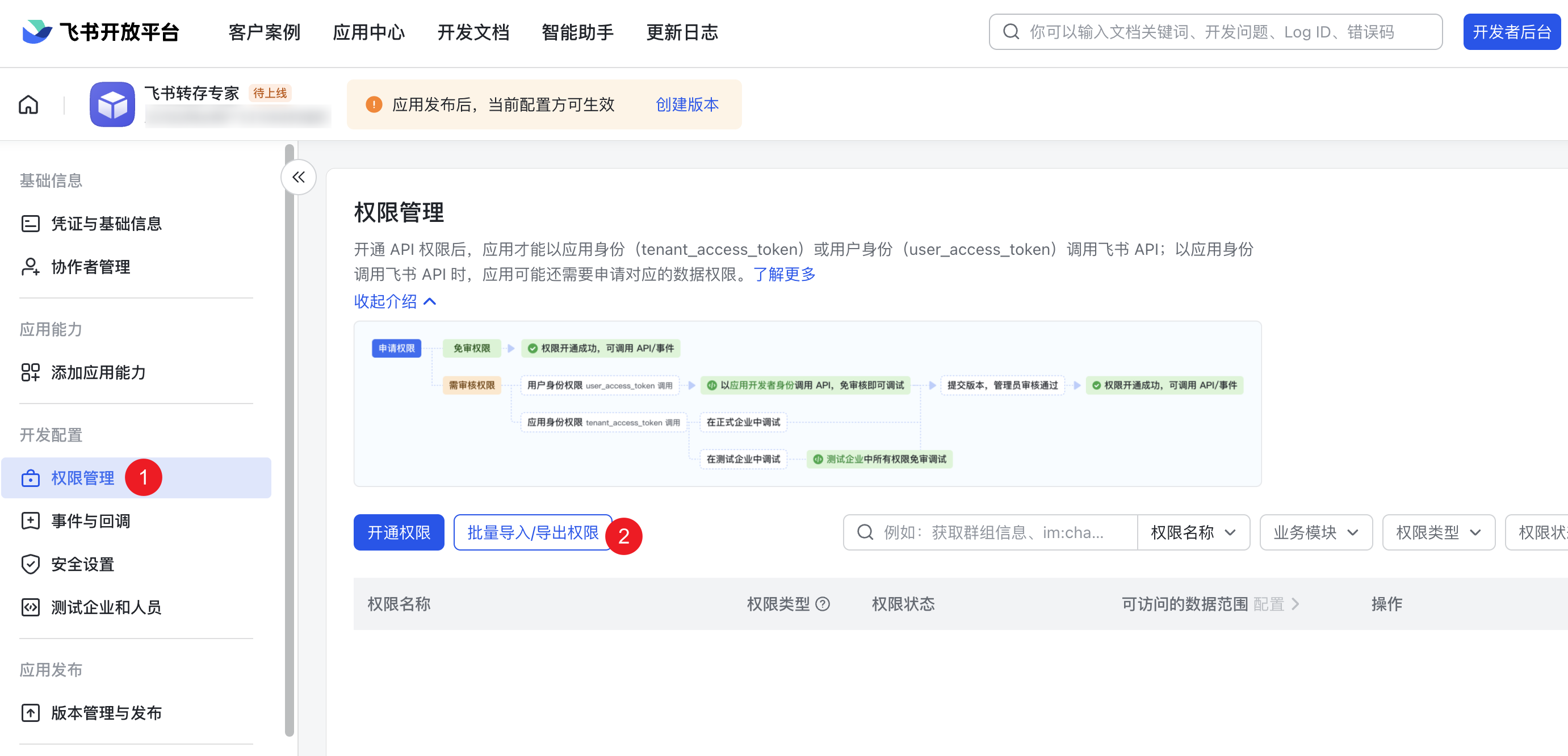Open the 业务模块 filter dropdown
This screenshot has width=1568, height=756.
pyautogui.click(x=1316, y=532)
